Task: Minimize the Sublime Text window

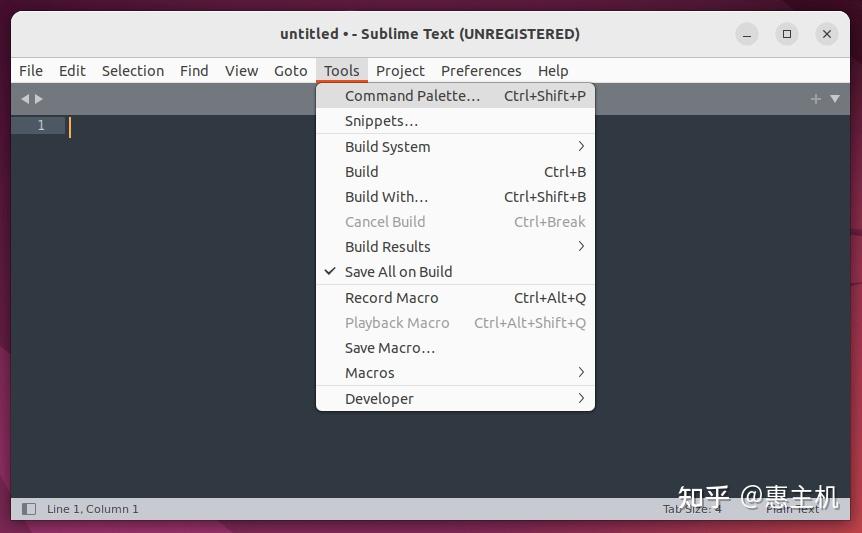Action: click(x=747, y=34)
